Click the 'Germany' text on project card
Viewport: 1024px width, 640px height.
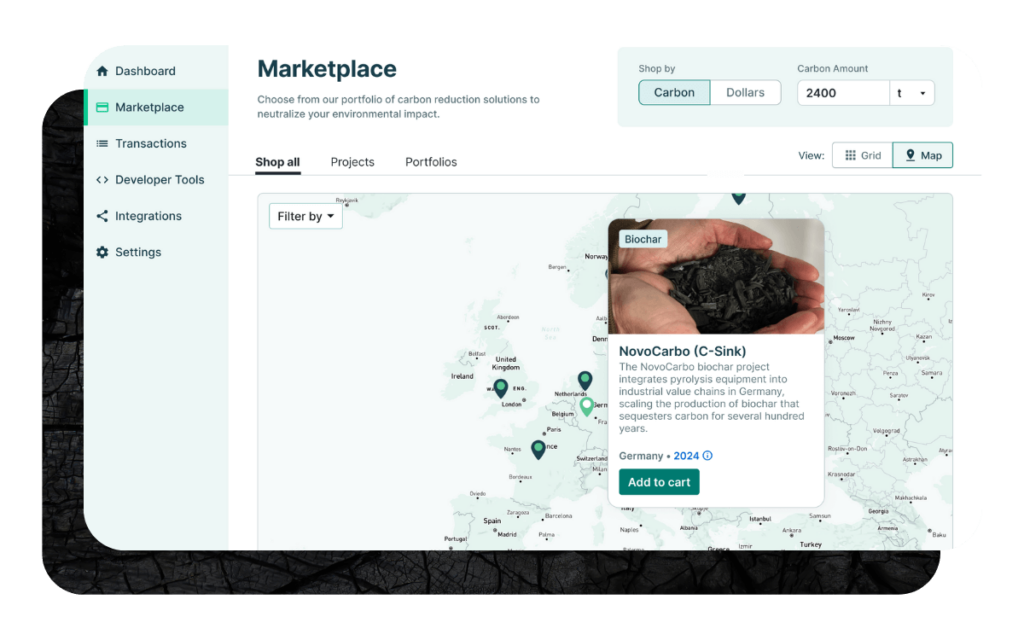coord(641,456)
